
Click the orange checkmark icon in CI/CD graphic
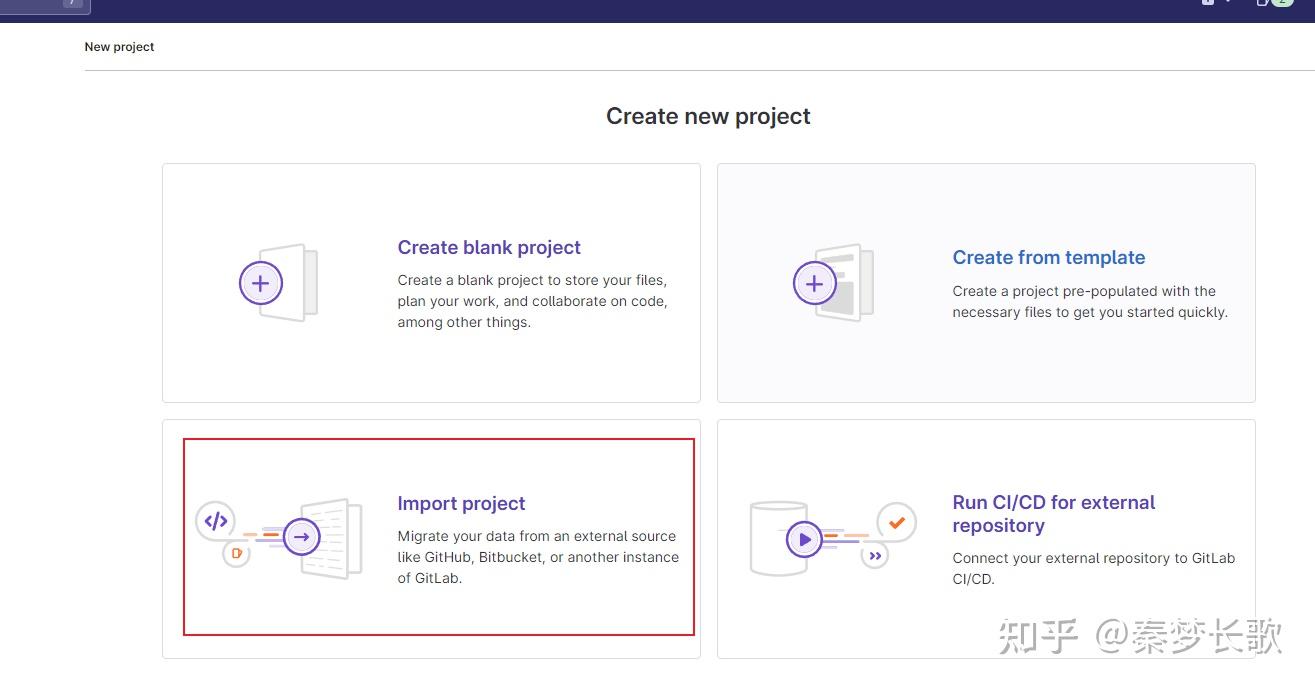coord(896,521)
